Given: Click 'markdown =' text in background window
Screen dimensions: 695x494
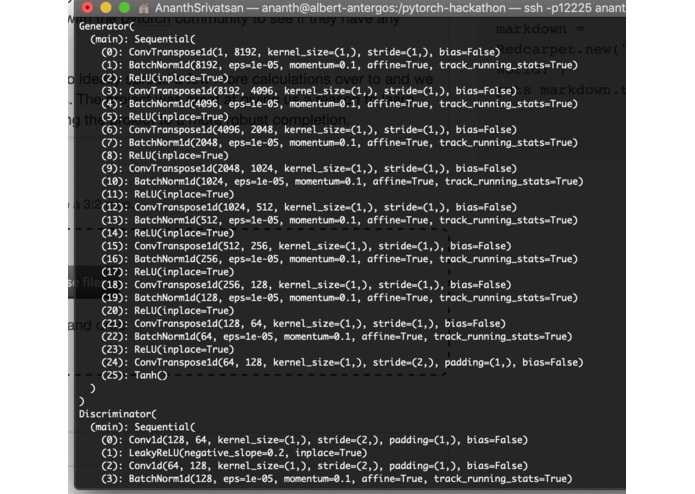Looking at the screenshot, I should pos(540,29).
